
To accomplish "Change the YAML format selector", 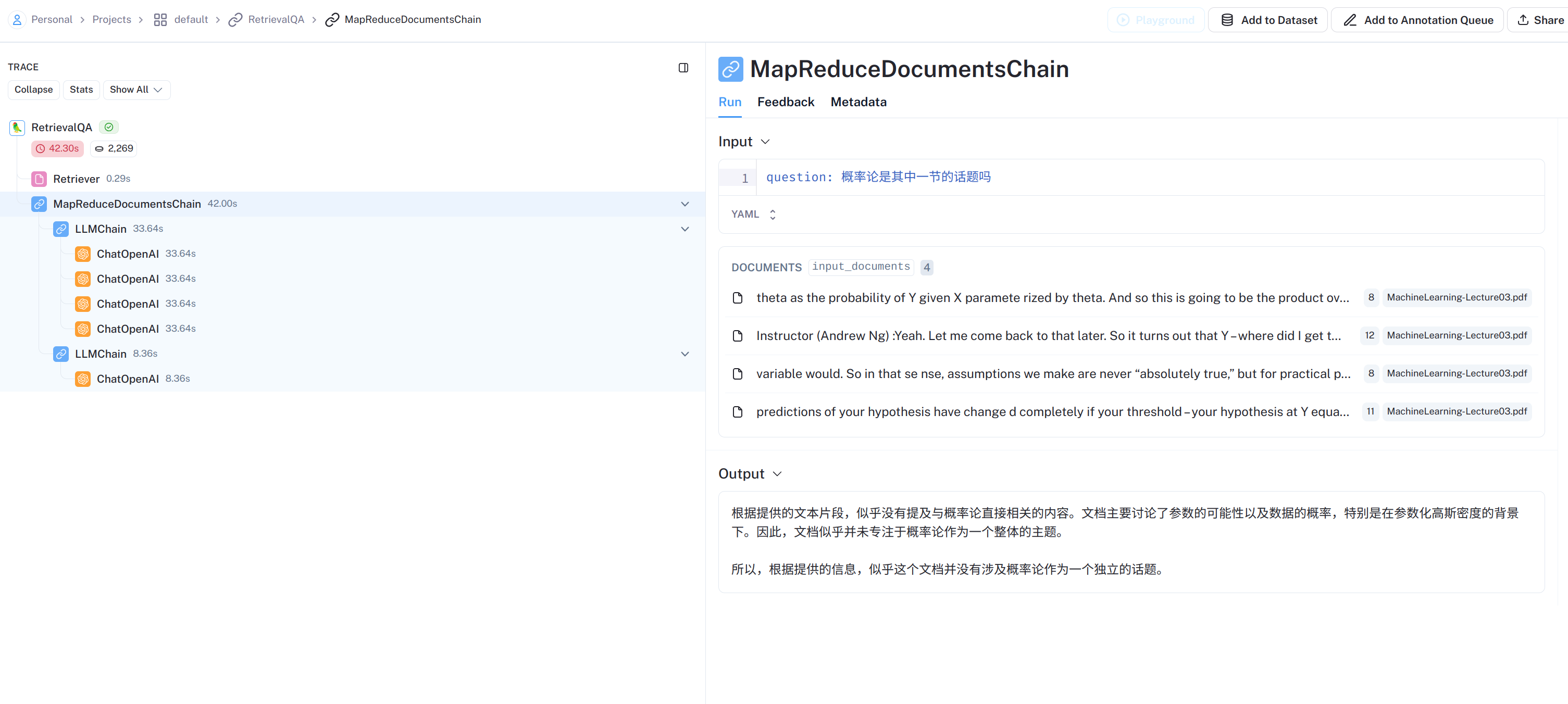I will click(x=754, y=214).
